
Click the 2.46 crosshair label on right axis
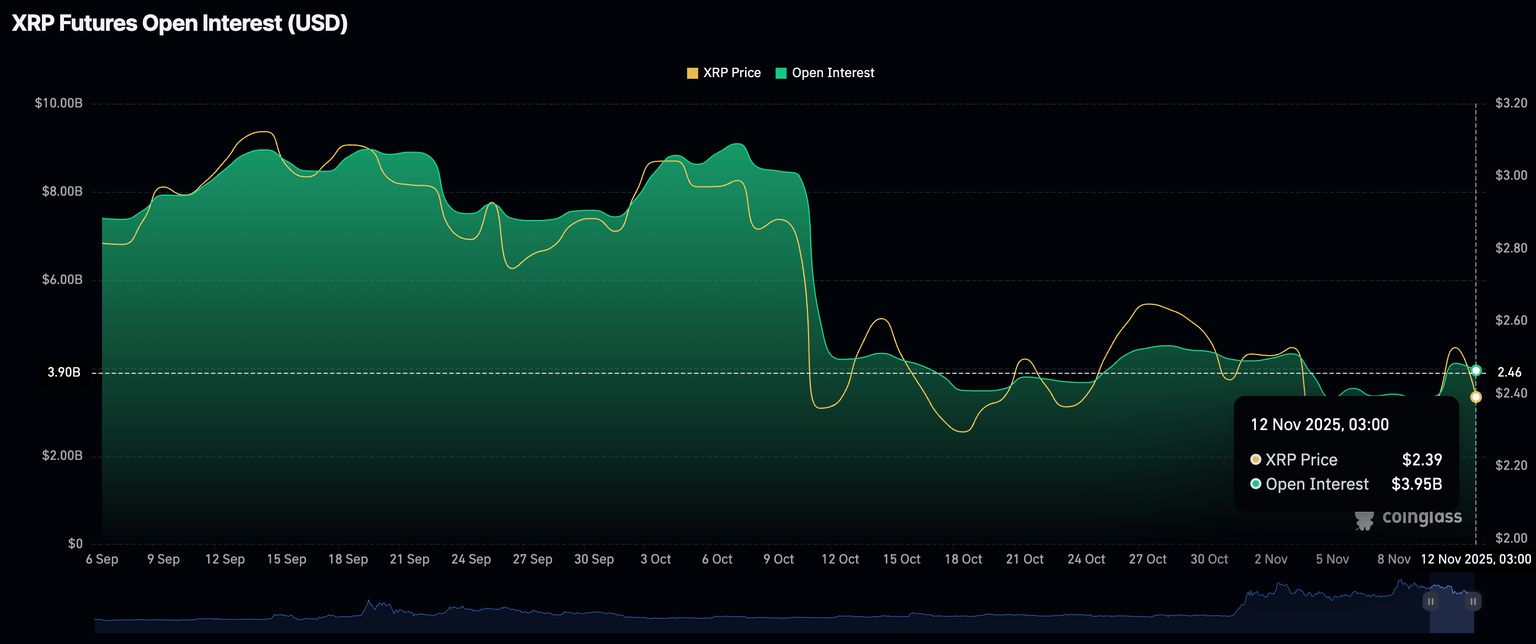(x=1509, y=373)
